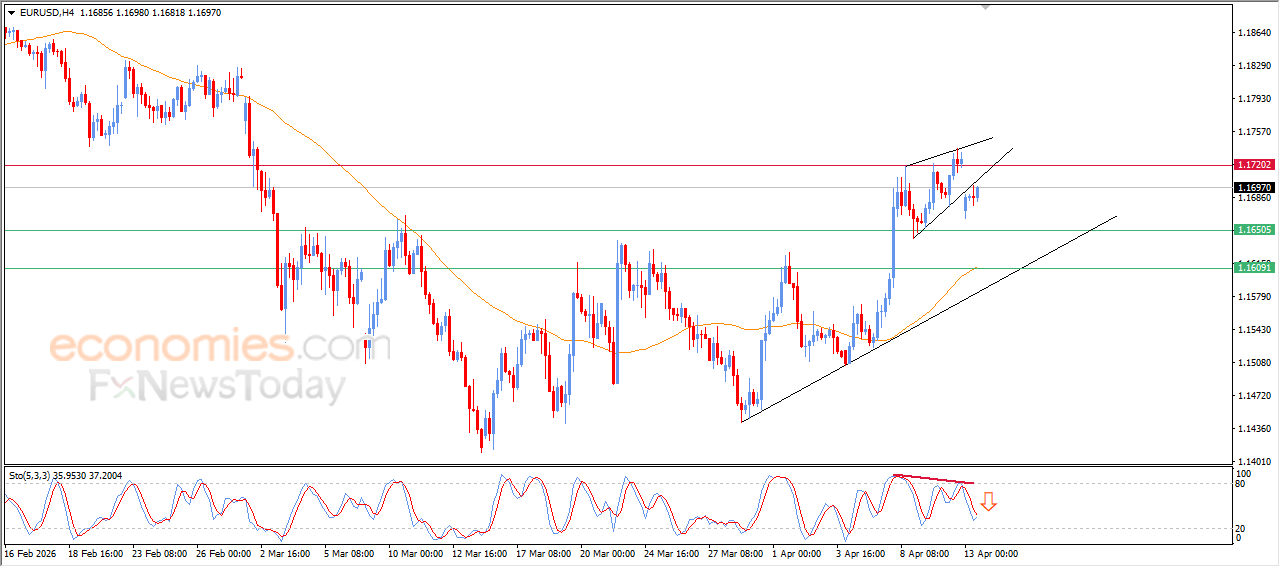Select the black 1.16970 current price label
Screen dimensions: 1280x567
point(1253,188)
